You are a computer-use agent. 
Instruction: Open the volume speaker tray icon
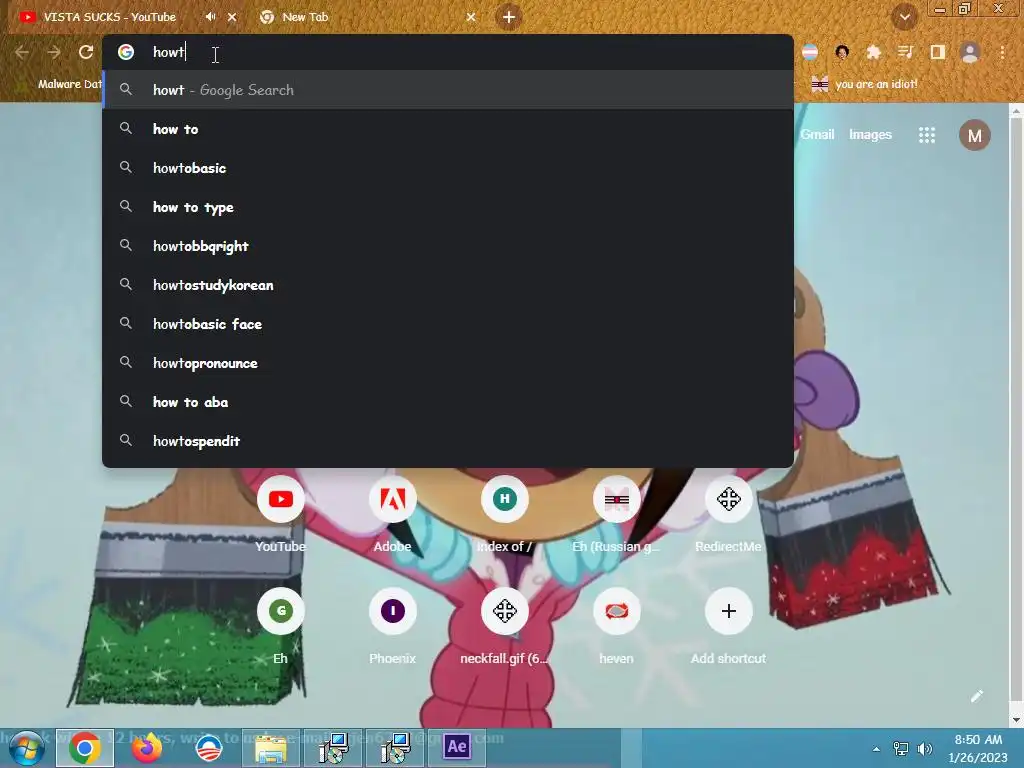click(x=924, y=749)
